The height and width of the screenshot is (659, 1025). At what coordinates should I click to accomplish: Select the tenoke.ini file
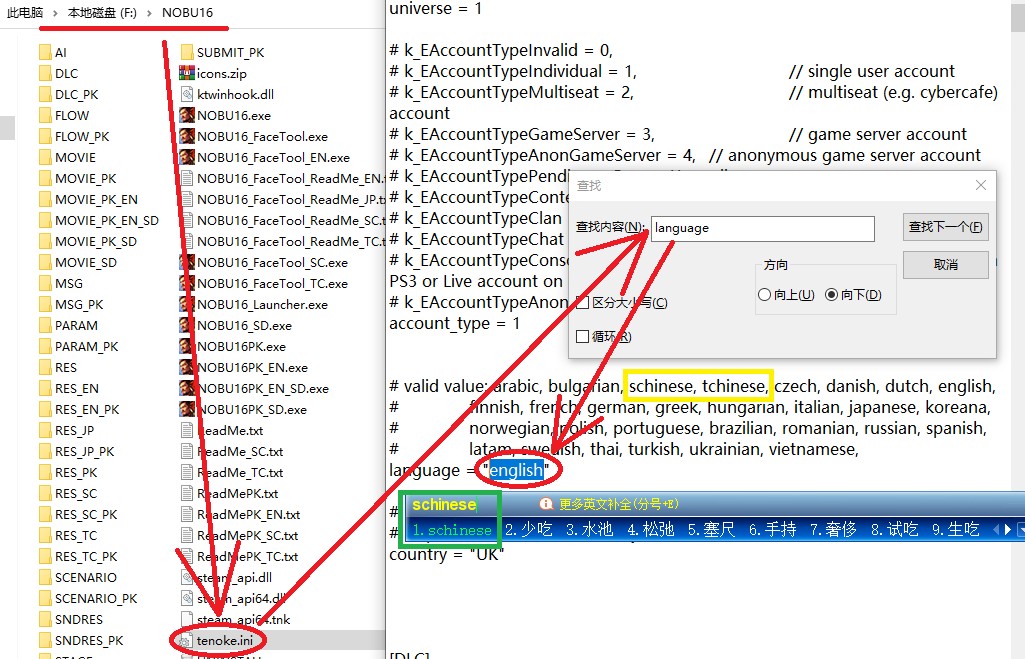(x=217, y=640)
